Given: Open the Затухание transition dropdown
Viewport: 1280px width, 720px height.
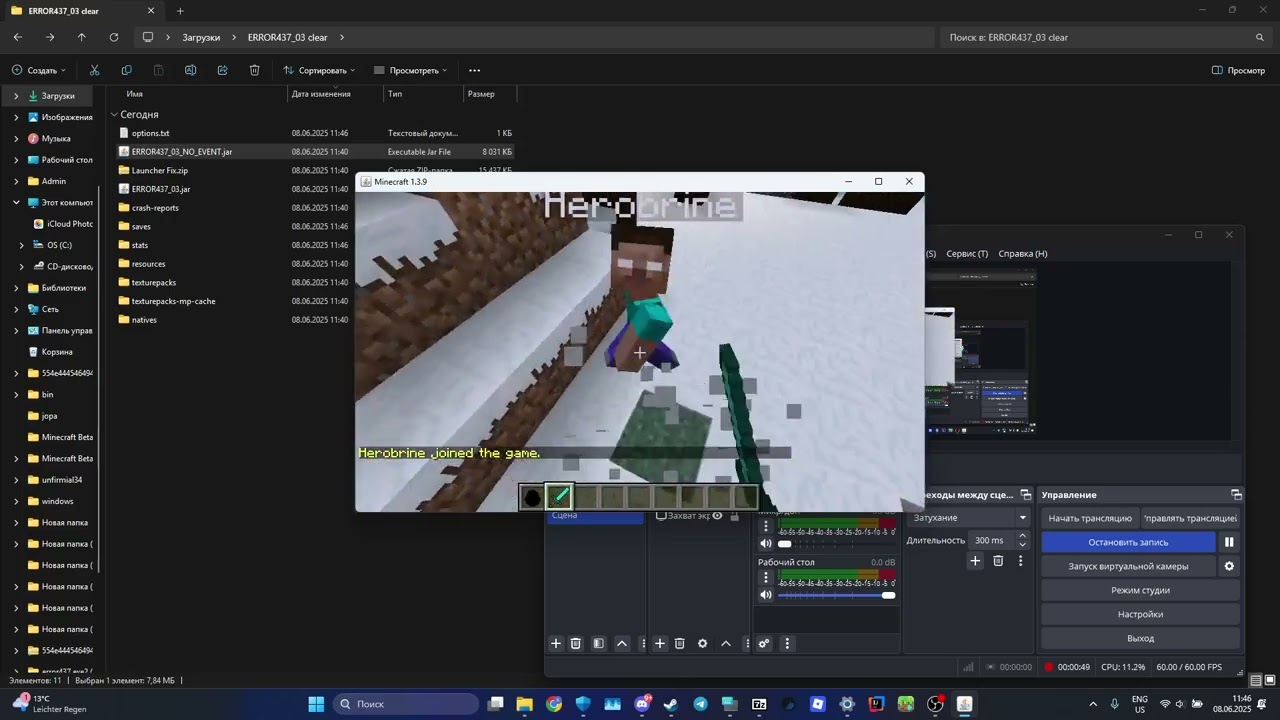Looking at the screenshot, I should coord(969,518).
